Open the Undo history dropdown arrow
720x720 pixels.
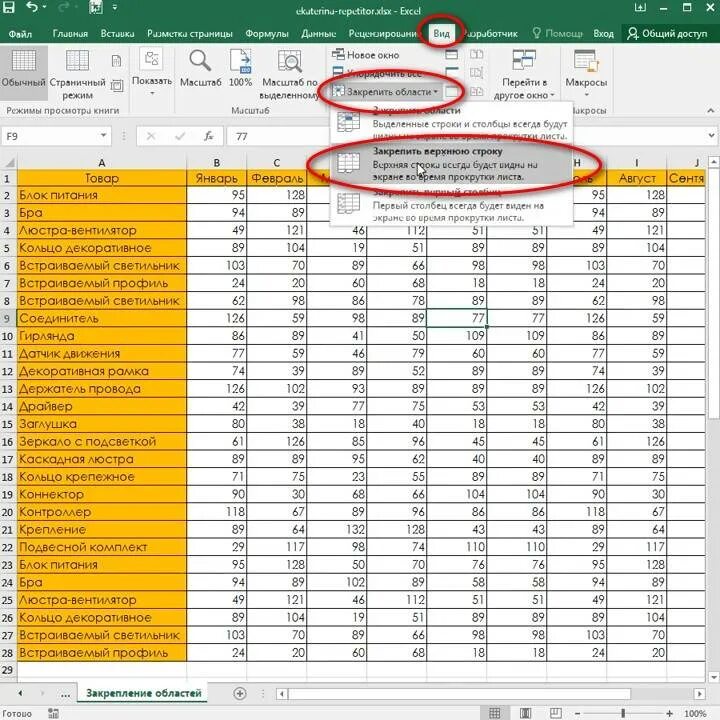44,7
